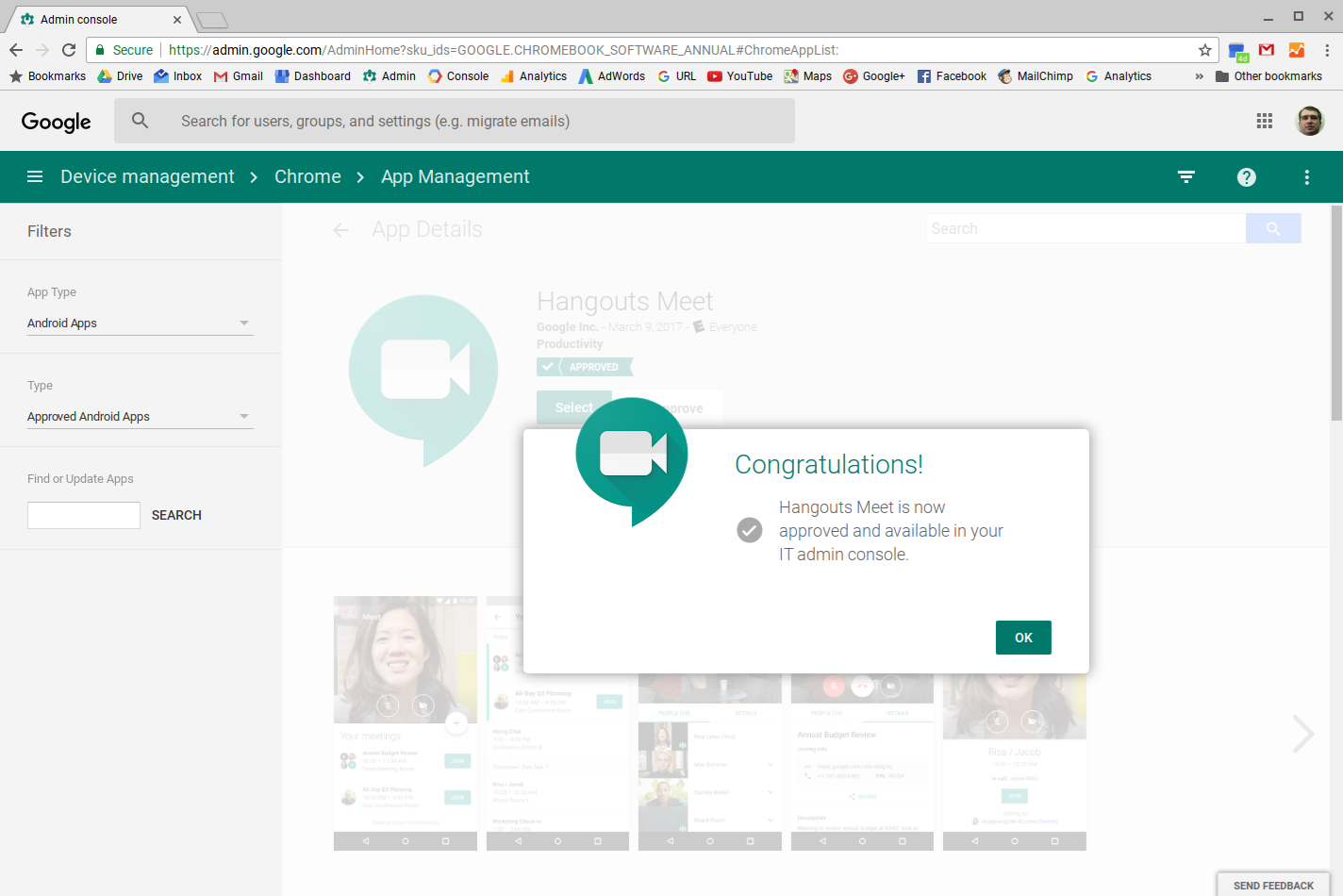Expand the App Type dropdown showing Android Apps
The height and width of the screenshot is (896, 1343).
click(140, 323)
